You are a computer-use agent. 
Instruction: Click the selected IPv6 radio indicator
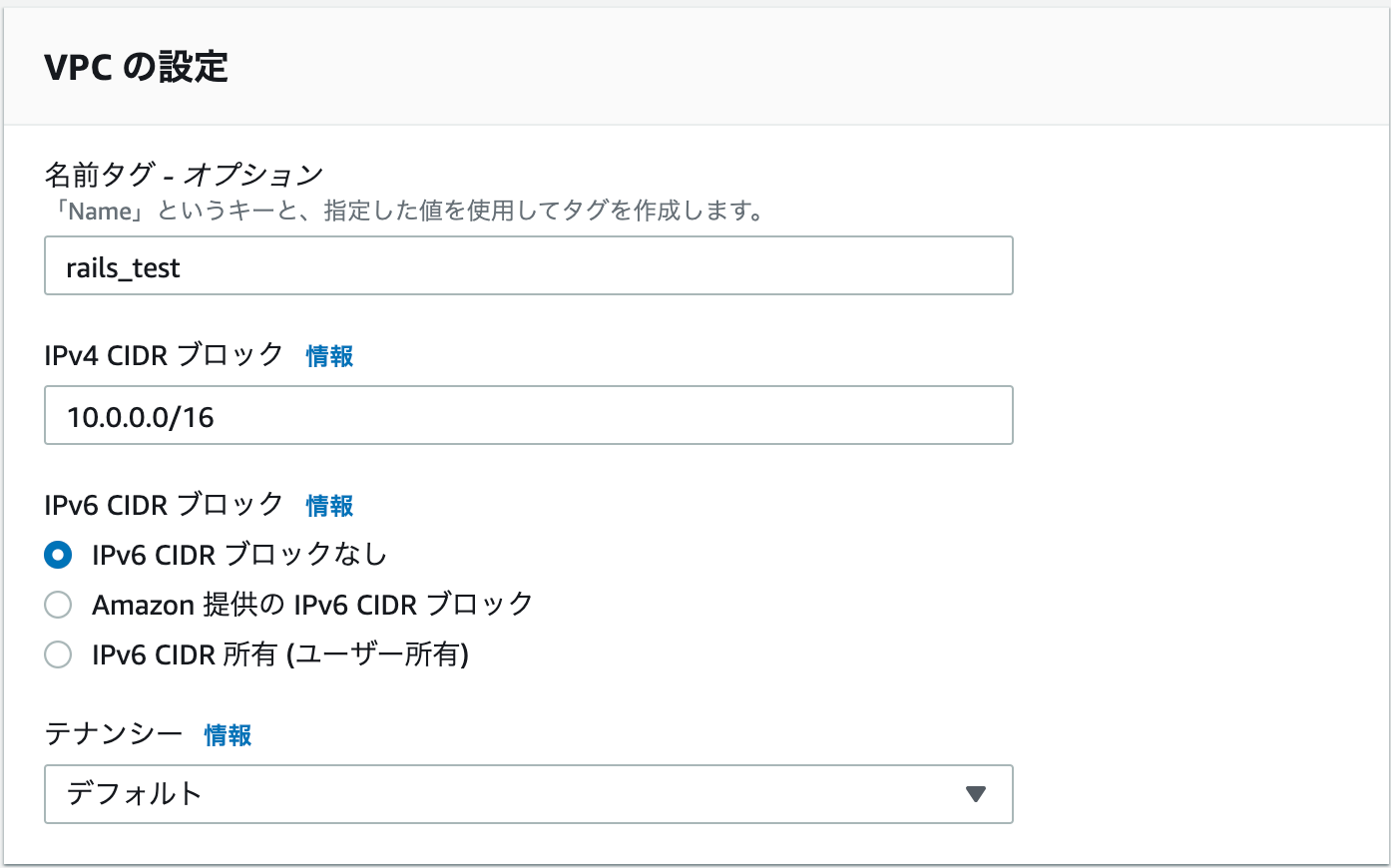pos(58,555)
